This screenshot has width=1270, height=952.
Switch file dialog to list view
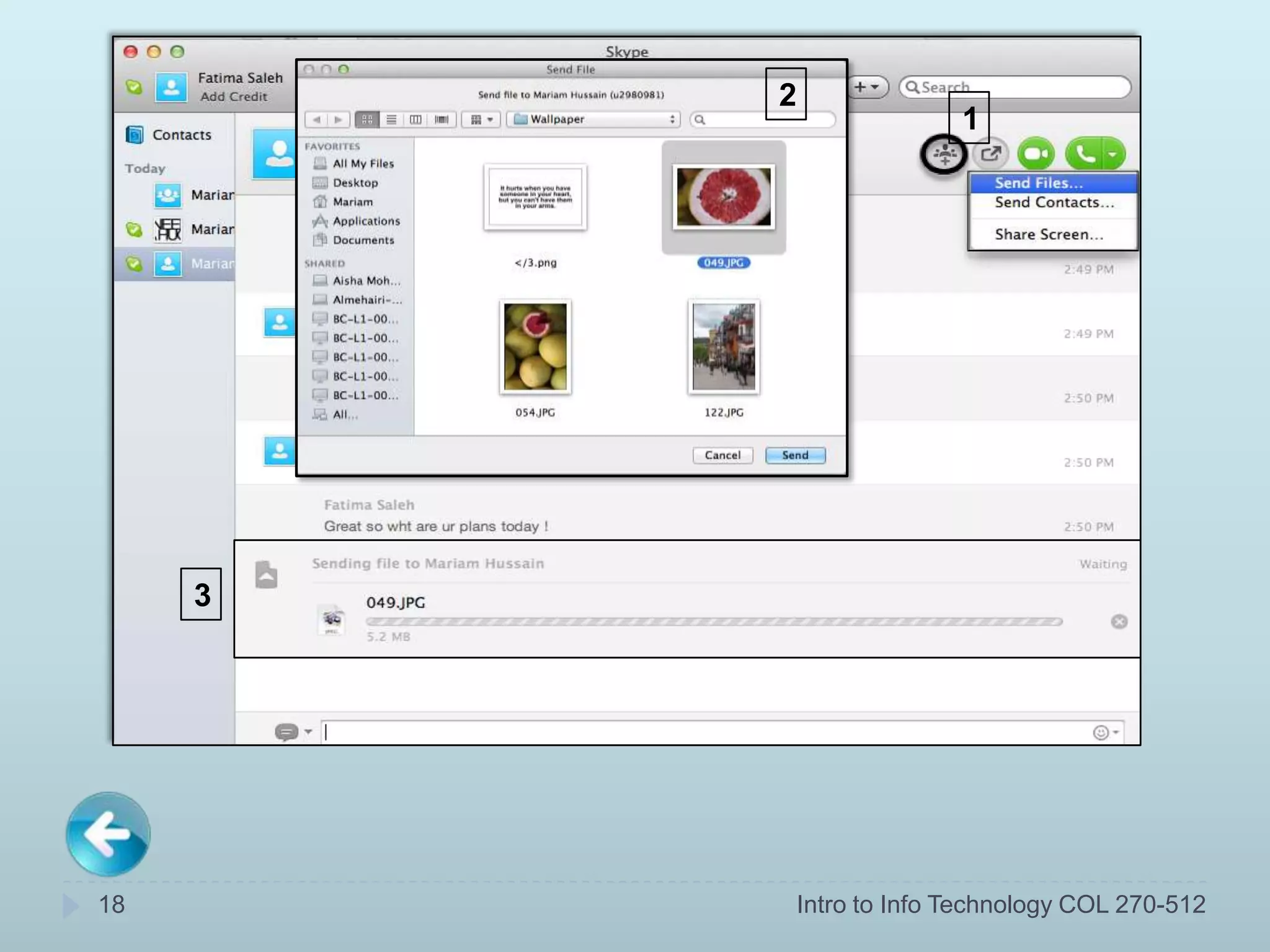point(391,119)
